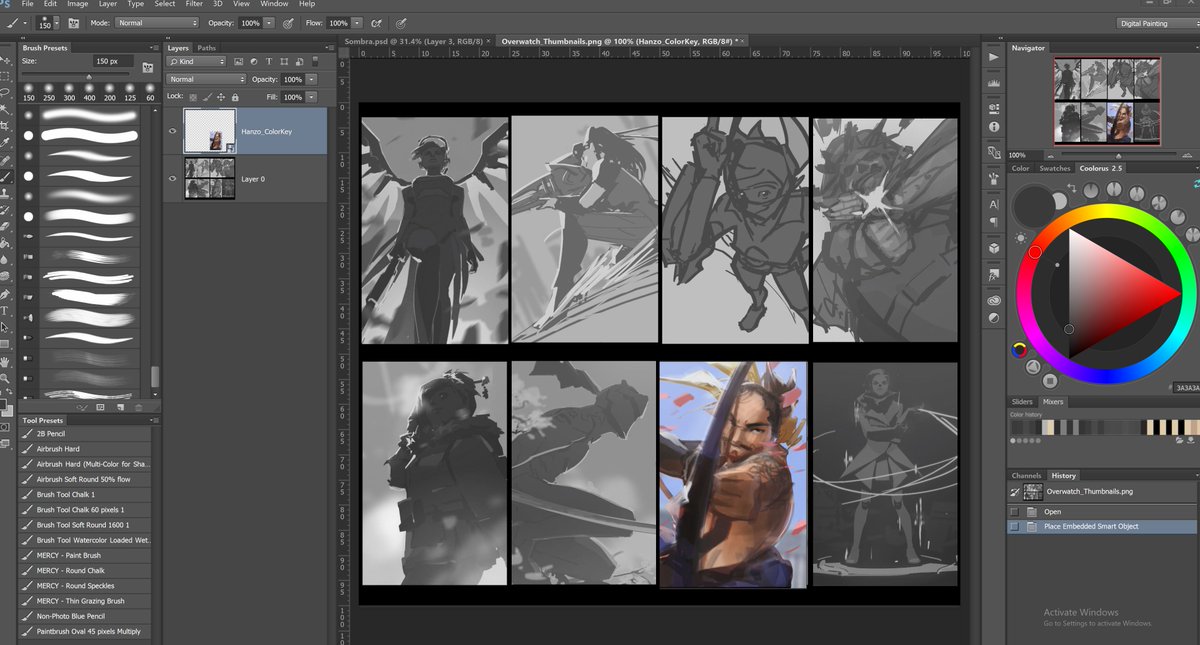The height and width of the screenshot is (645, 1200).
Task: Filter layers by type (T) icon
Action: click(269, 62)
